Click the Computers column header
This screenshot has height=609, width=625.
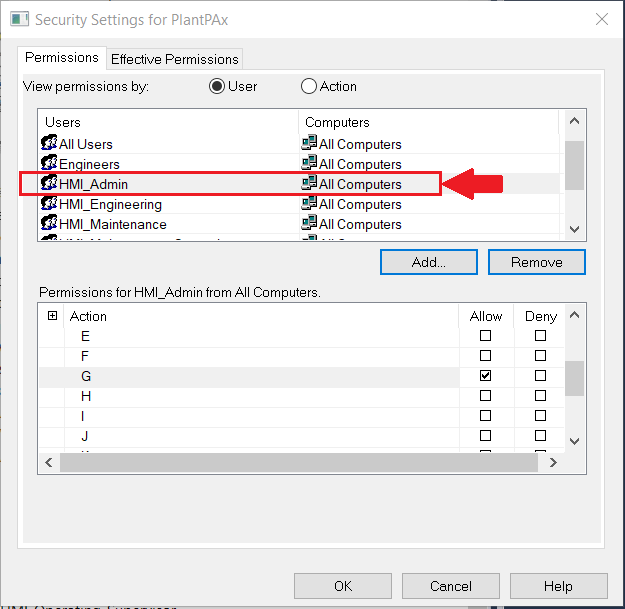coord(429,122)
